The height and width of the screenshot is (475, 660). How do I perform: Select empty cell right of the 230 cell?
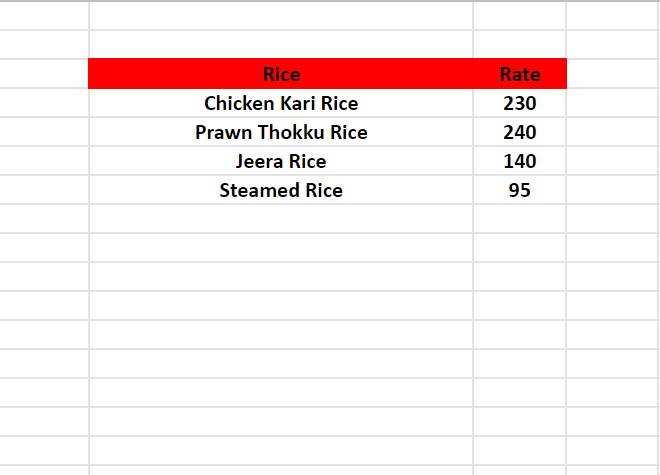coord(612,103)
